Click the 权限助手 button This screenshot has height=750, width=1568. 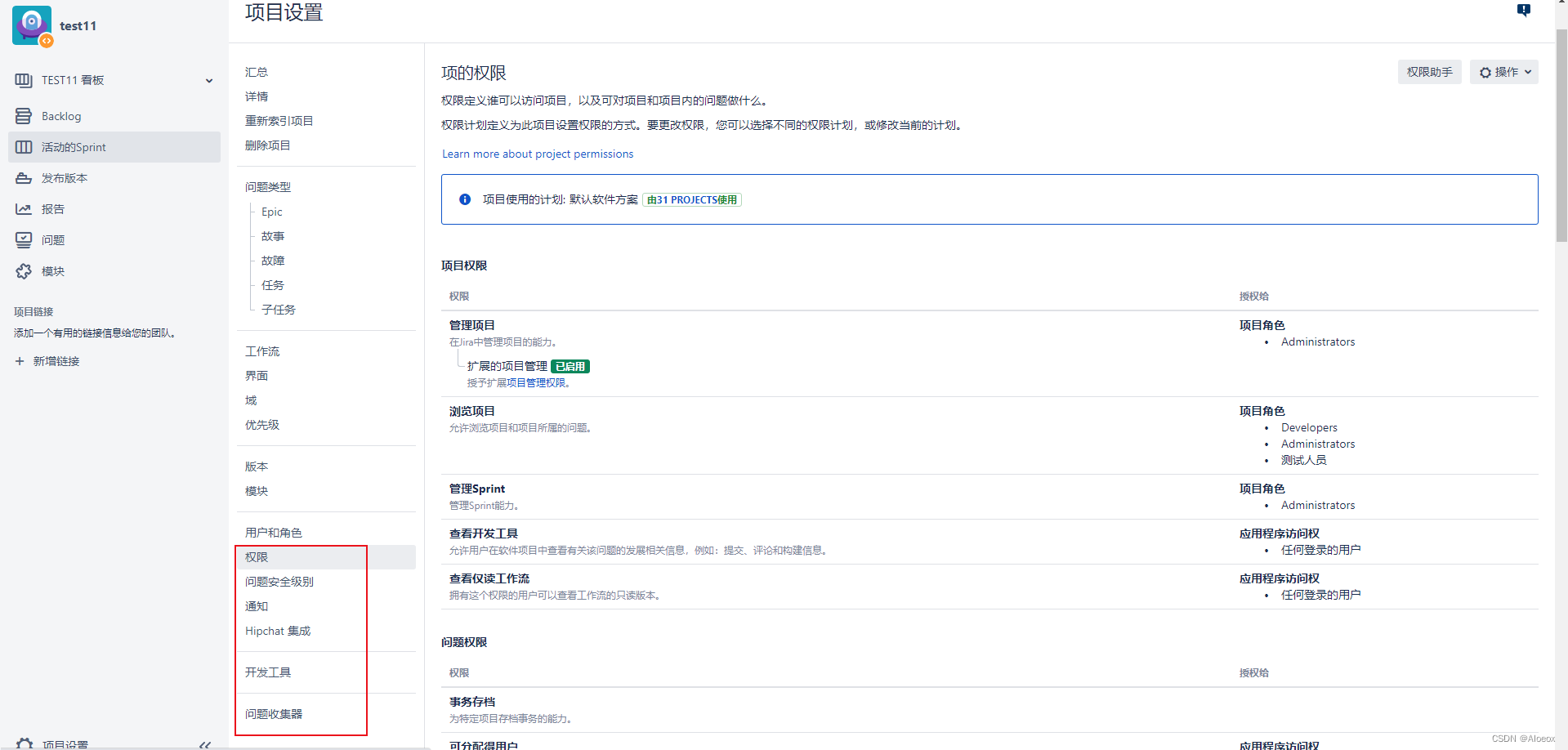1429,72
